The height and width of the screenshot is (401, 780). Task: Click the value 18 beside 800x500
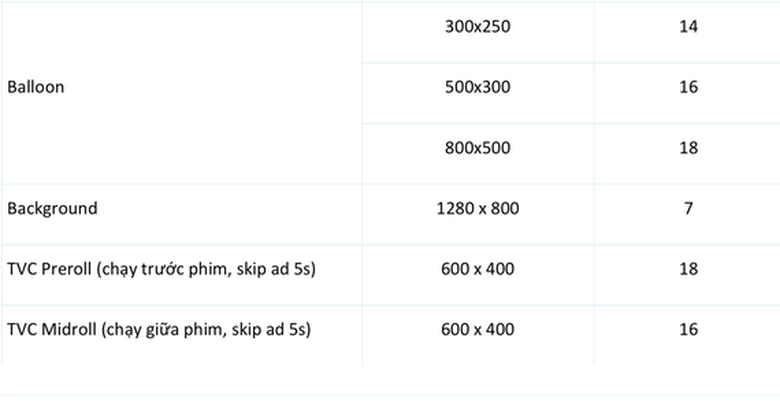[x=688, y=148]
